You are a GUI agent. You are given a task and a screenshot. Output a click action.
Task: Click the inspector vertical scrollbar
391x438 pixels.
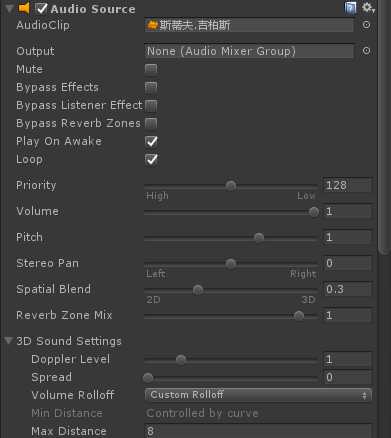[384, 127]
